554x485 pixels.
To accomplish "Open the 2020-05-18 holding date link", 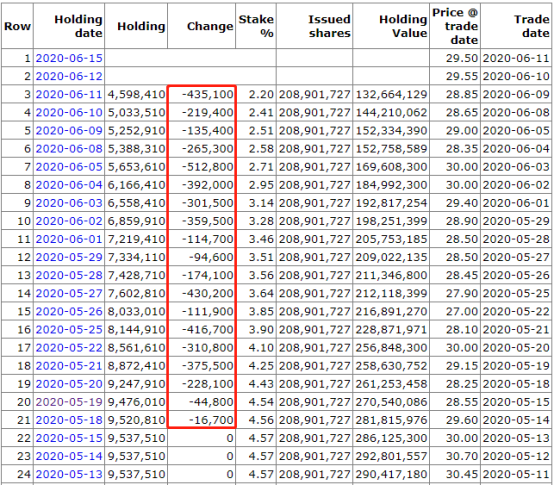I will (69, 420).
